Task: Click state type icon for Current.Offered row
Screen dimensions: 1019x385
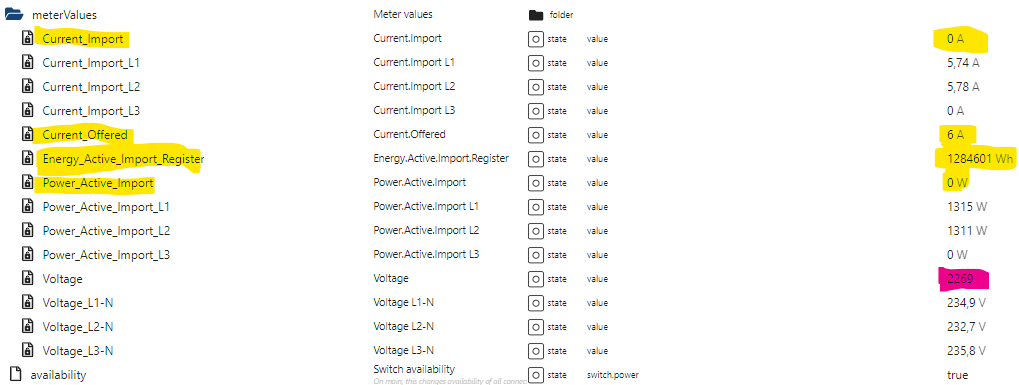Action: tap(535, 135)
